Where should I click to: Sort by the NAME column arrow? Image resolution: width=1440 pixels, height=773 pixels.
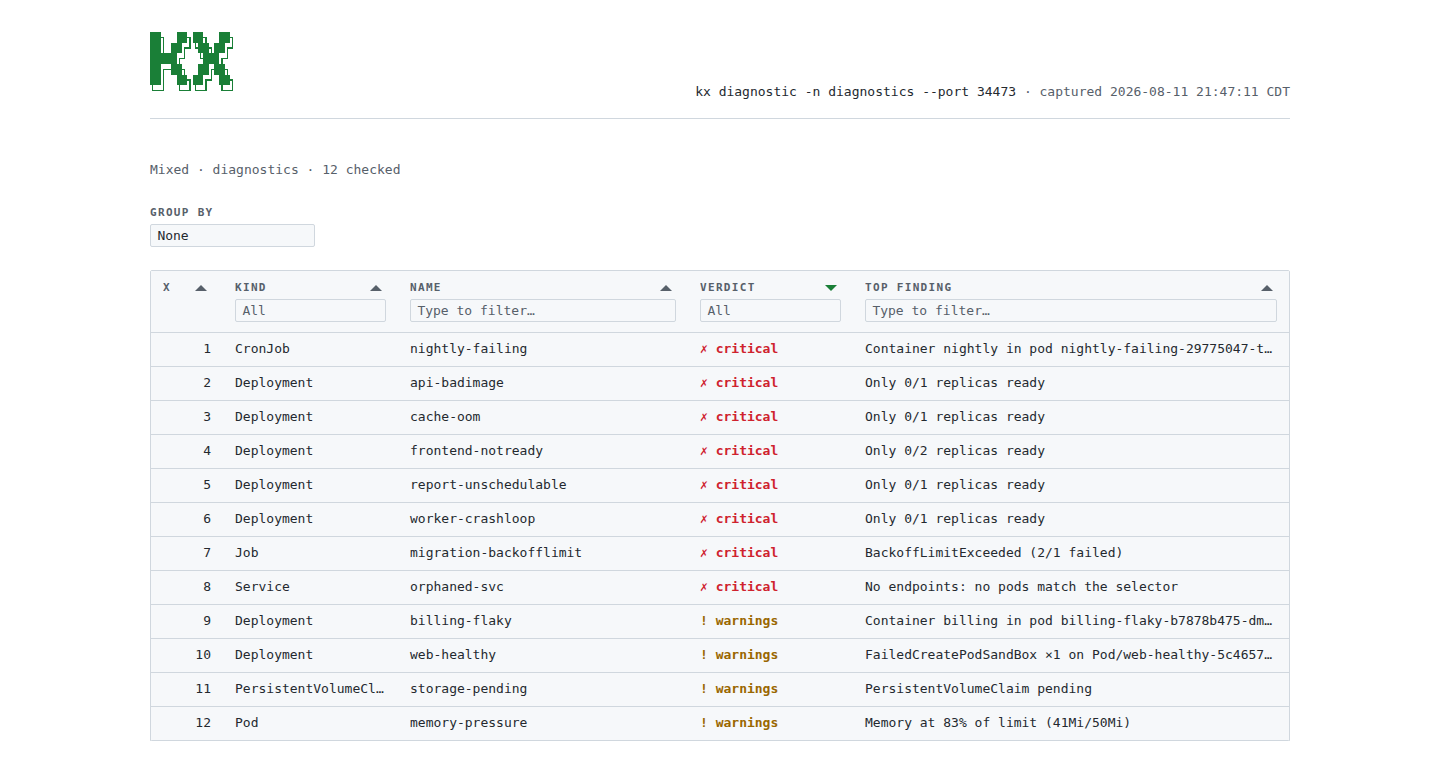666,288
